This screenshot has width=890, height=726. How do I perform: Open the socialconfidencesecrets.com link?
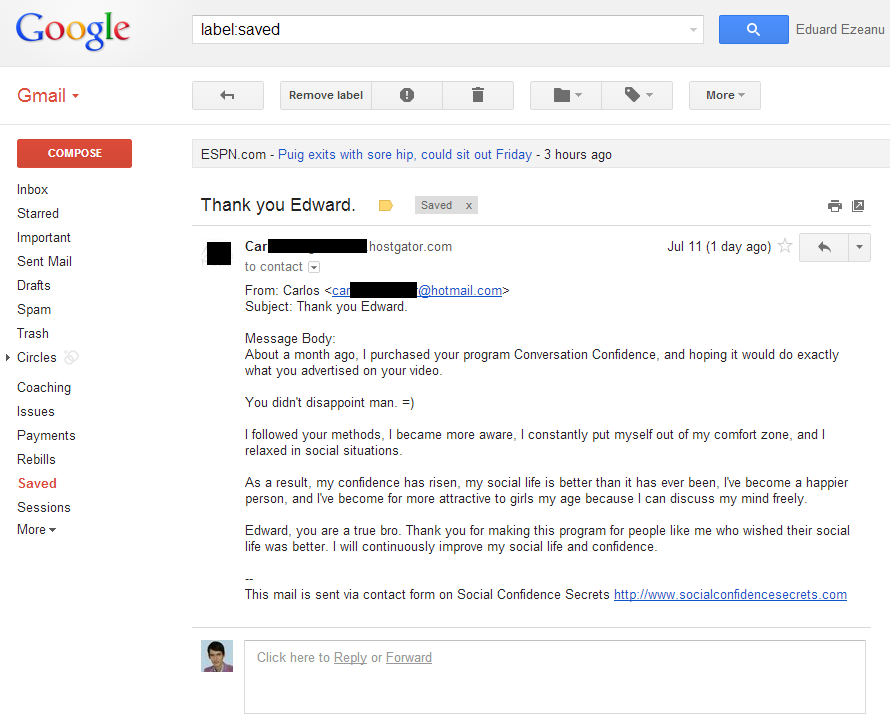(730, 594)
